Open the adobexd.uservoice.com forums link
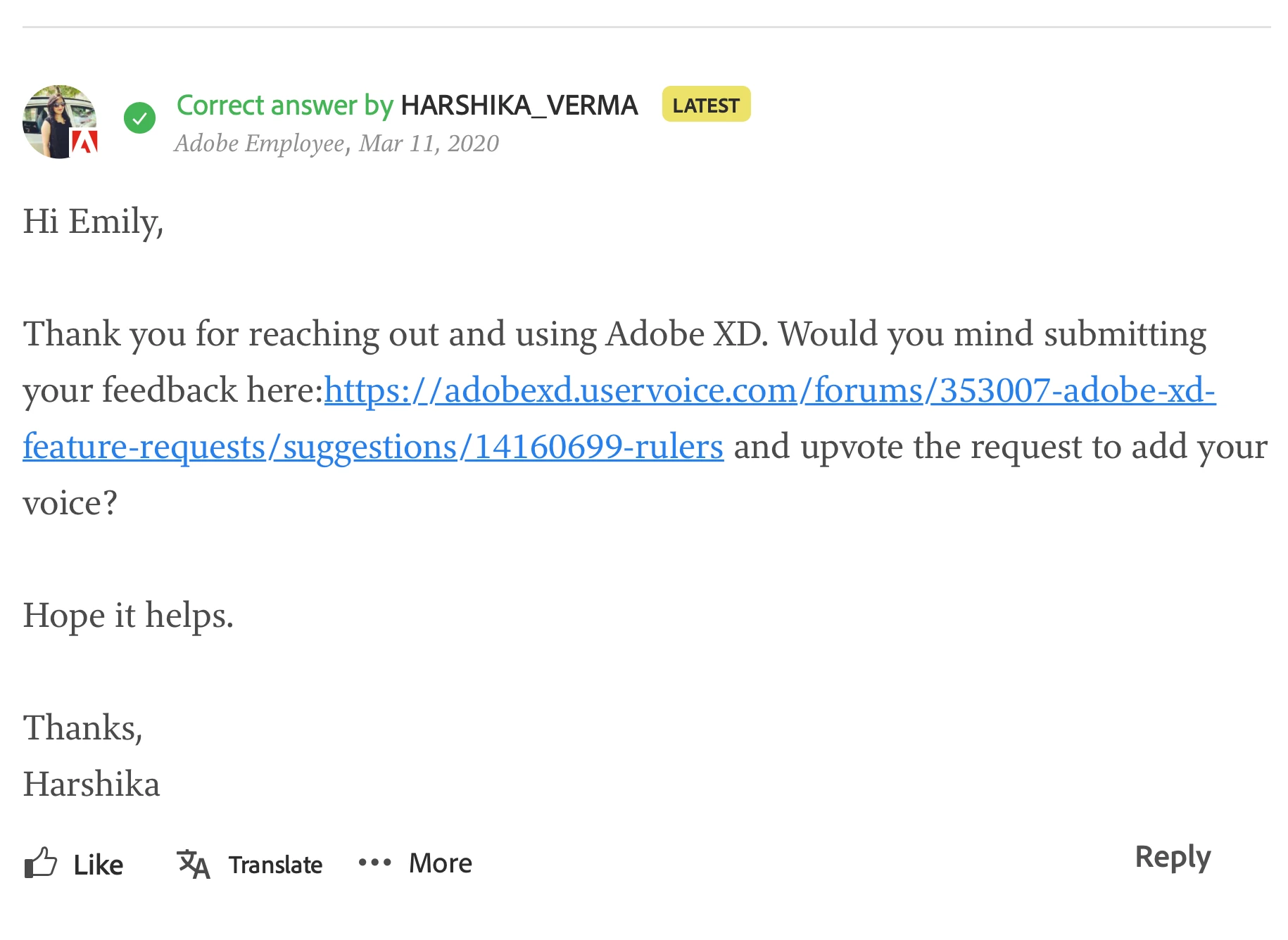Image resolution: width=1288 pixels, height=940 pixels. (x=769, y=390)
